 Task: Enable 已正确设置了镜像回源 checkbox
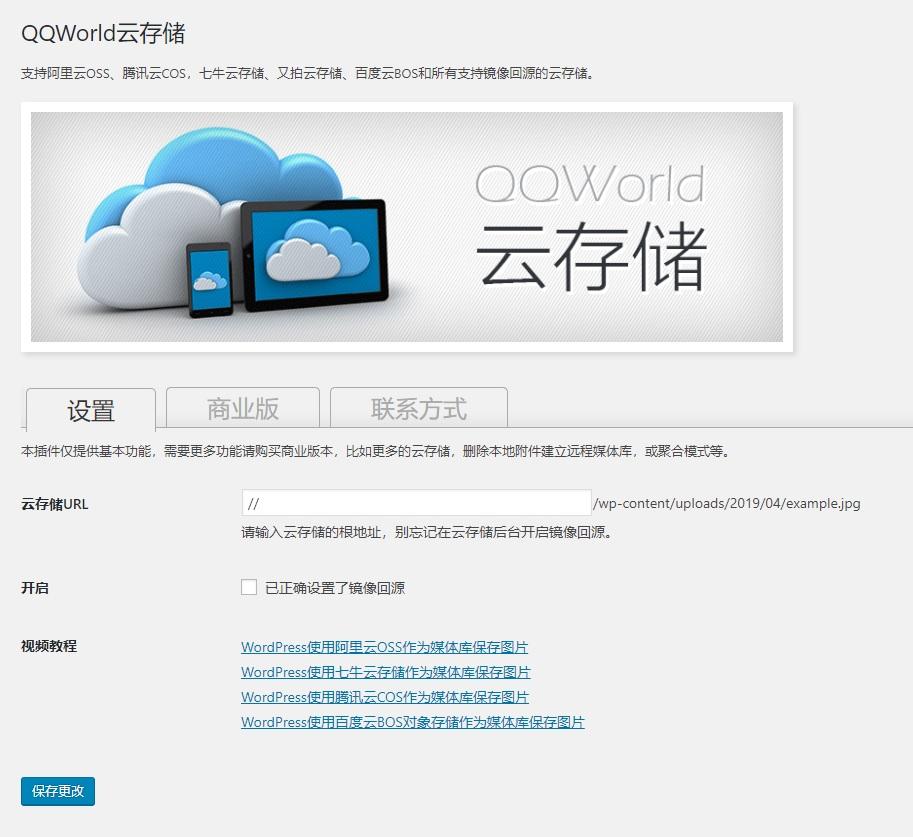249,587
